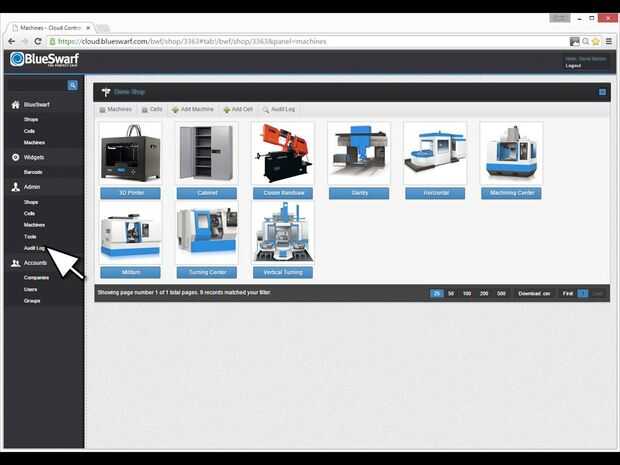Viewport: 620px width, 465px height.
Task: Click the Horizontal button
Action: coord(435,193)
